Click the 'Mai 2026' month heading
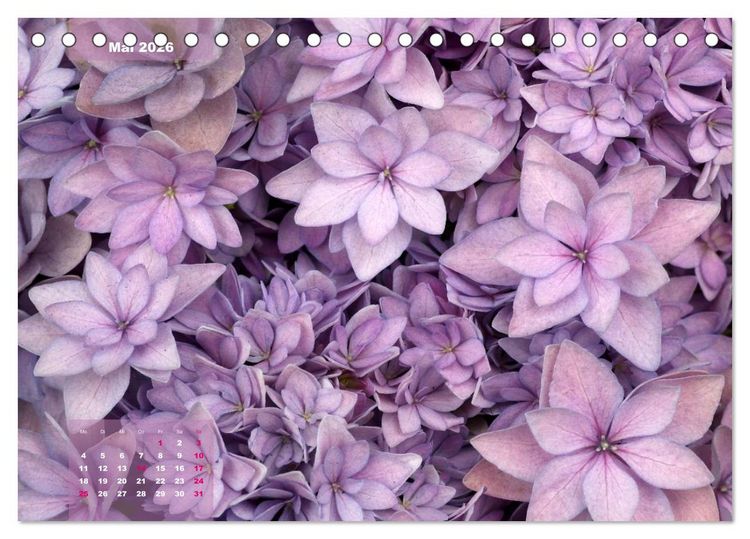 [x=141, y=47]
